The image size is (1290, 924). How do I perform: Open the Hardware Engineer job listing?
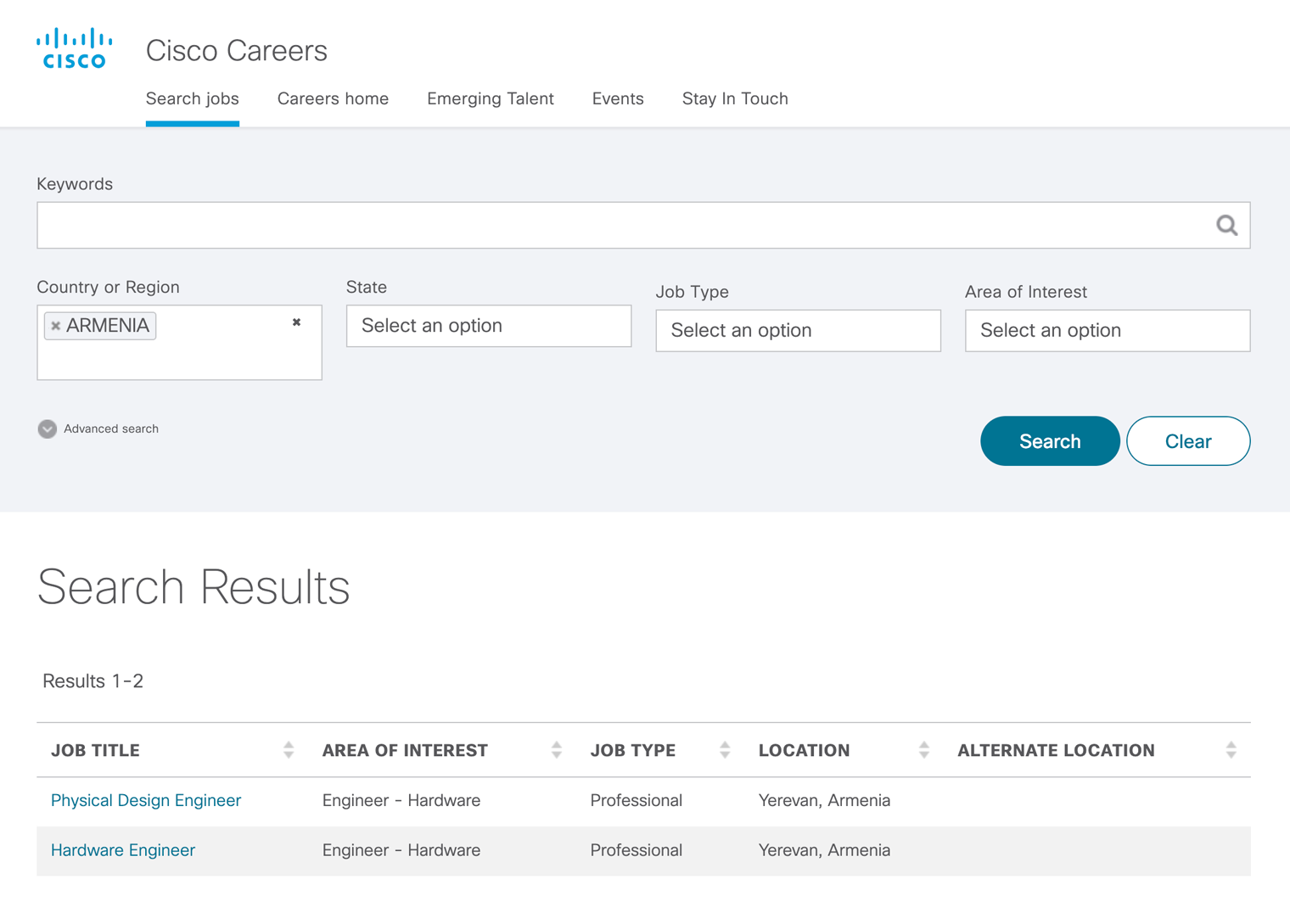tap(123, 850)
